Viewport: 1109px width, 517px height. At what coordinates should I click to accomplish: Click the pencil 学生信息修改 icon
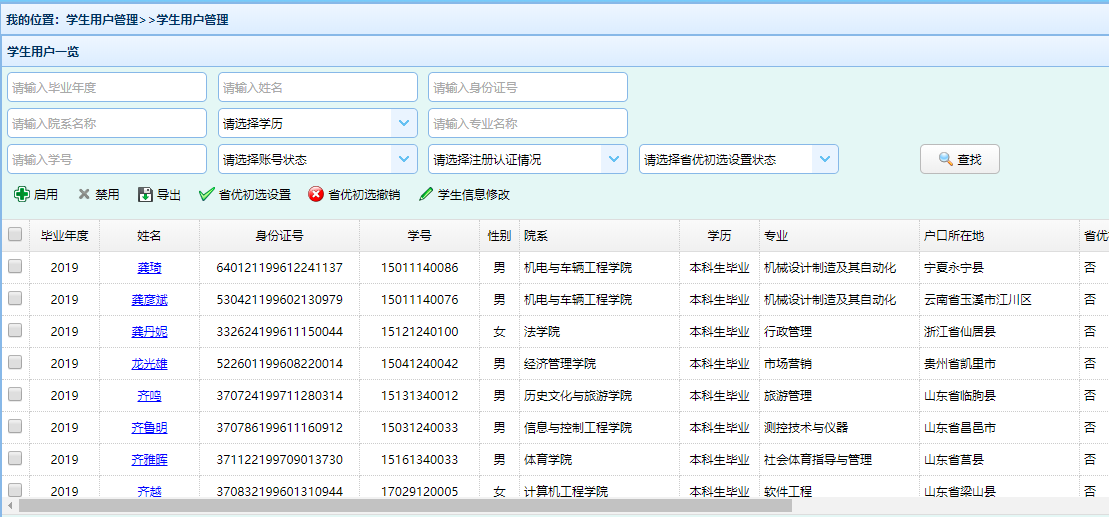(x=426, y=195)
